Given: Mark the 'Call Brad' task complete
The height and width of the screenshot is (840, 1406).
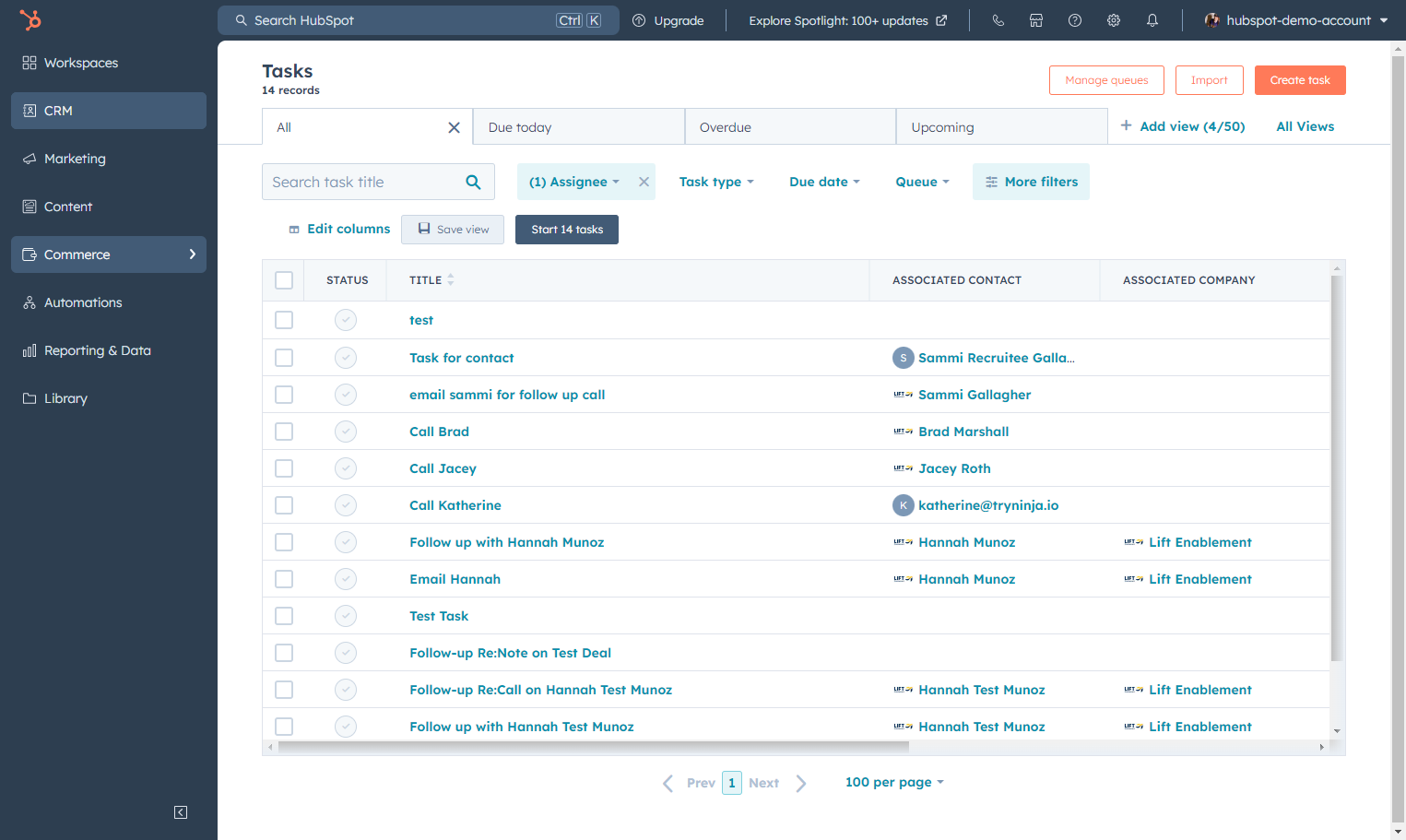Looking at the screenshot, I should (x=346, y=432).
